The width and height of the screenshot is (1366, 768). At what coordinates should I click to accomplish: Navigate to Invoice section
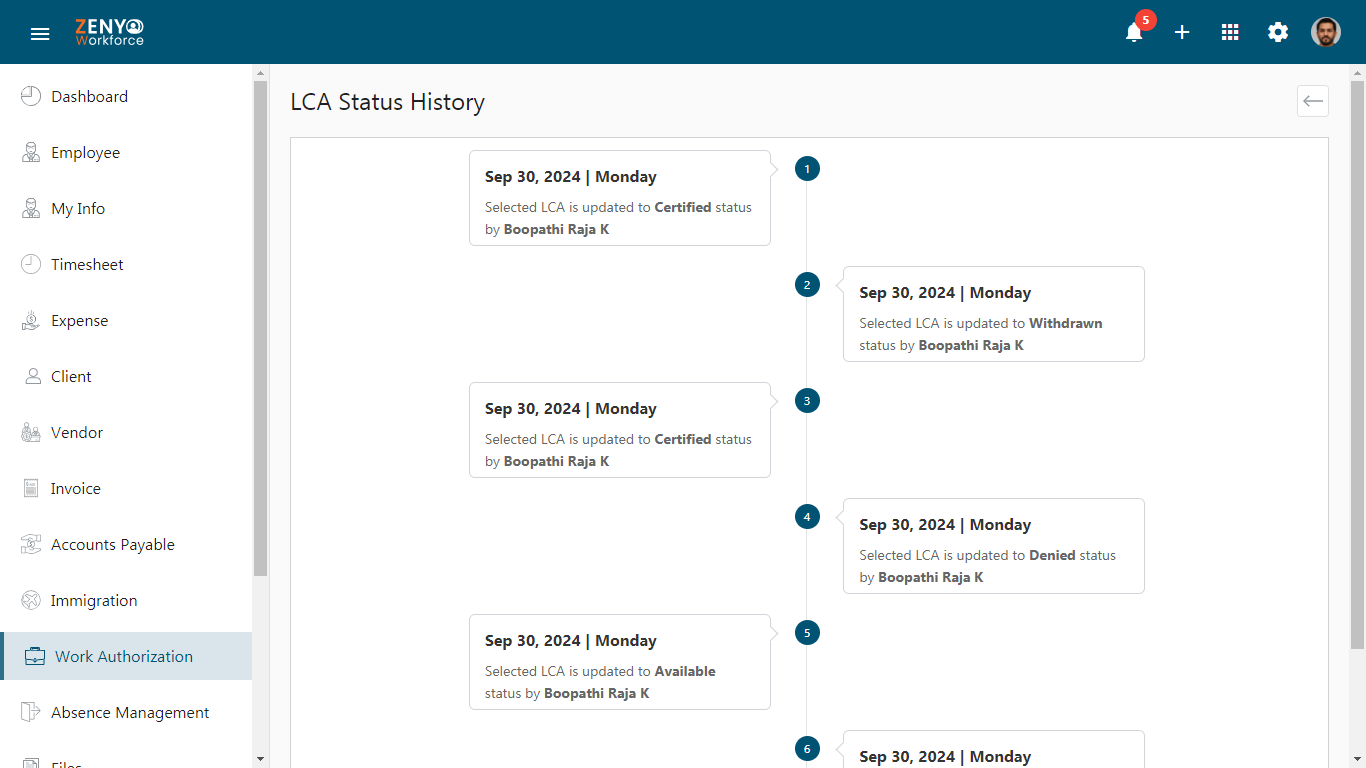(x=126, y=489)
